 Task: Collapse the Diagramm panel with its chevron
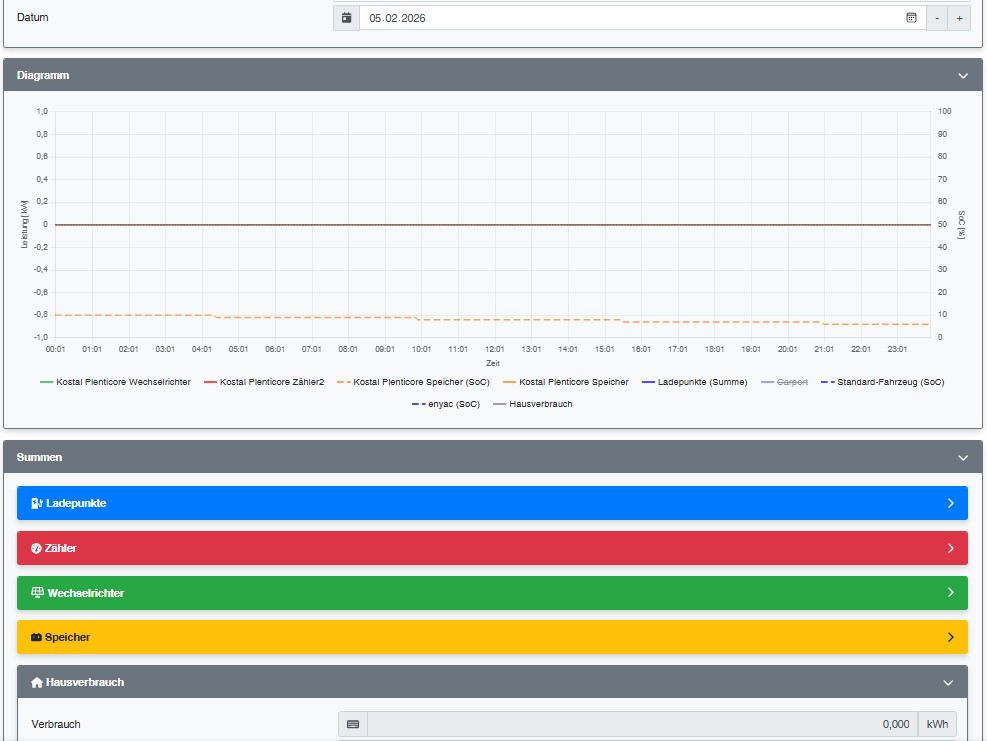coord(962,76)
